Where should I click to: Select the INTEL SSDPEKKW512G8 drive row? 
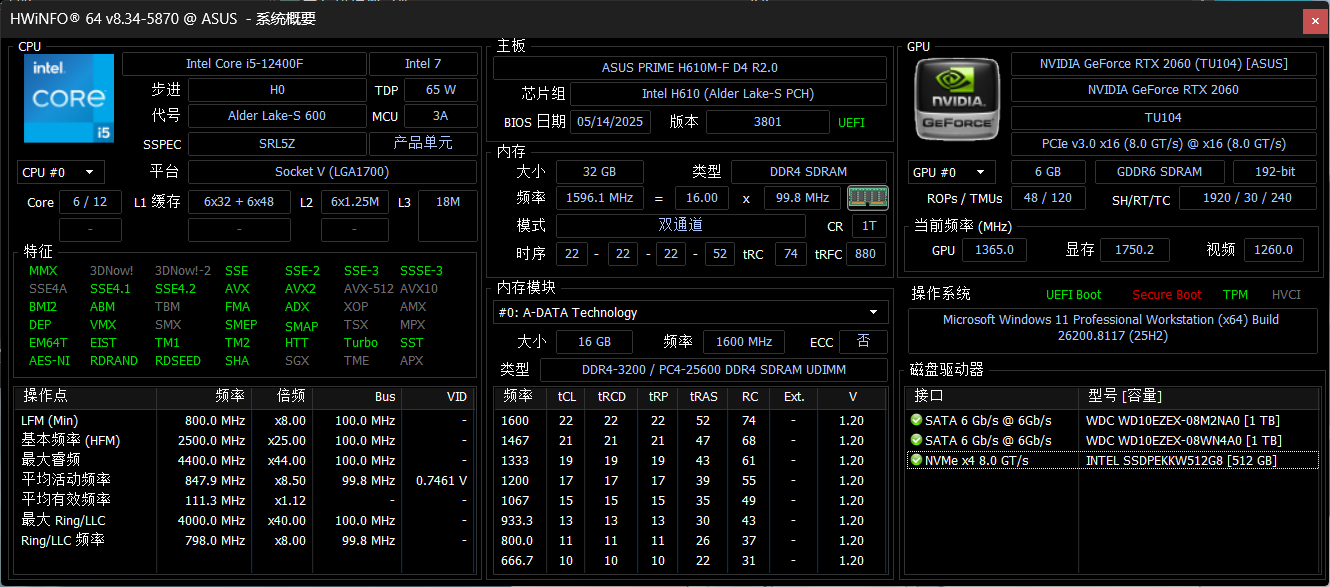[x=1180, y=460]
